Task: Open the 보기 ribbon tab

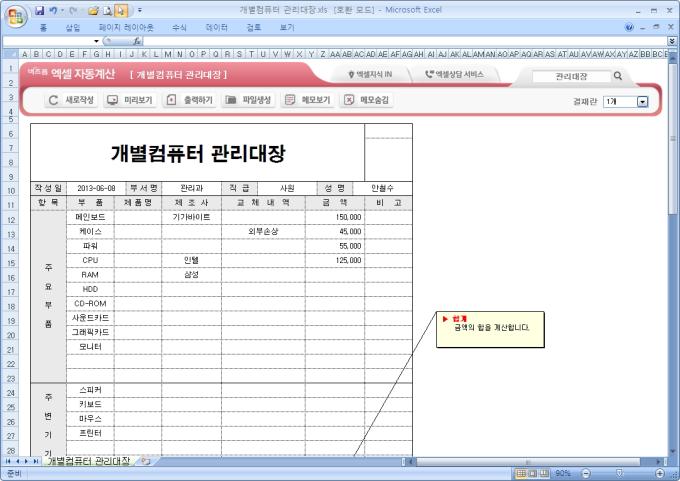Action: (x=287, y=28)
